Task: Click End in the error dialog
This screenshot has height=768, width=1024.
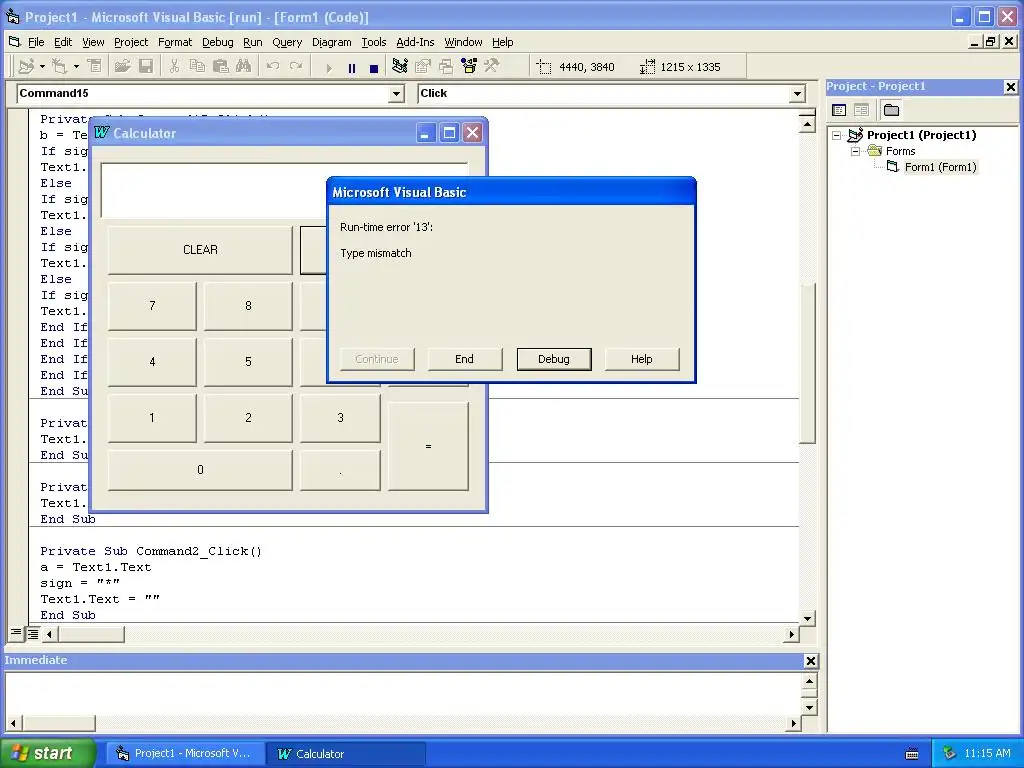Action: tap(464, 359)
